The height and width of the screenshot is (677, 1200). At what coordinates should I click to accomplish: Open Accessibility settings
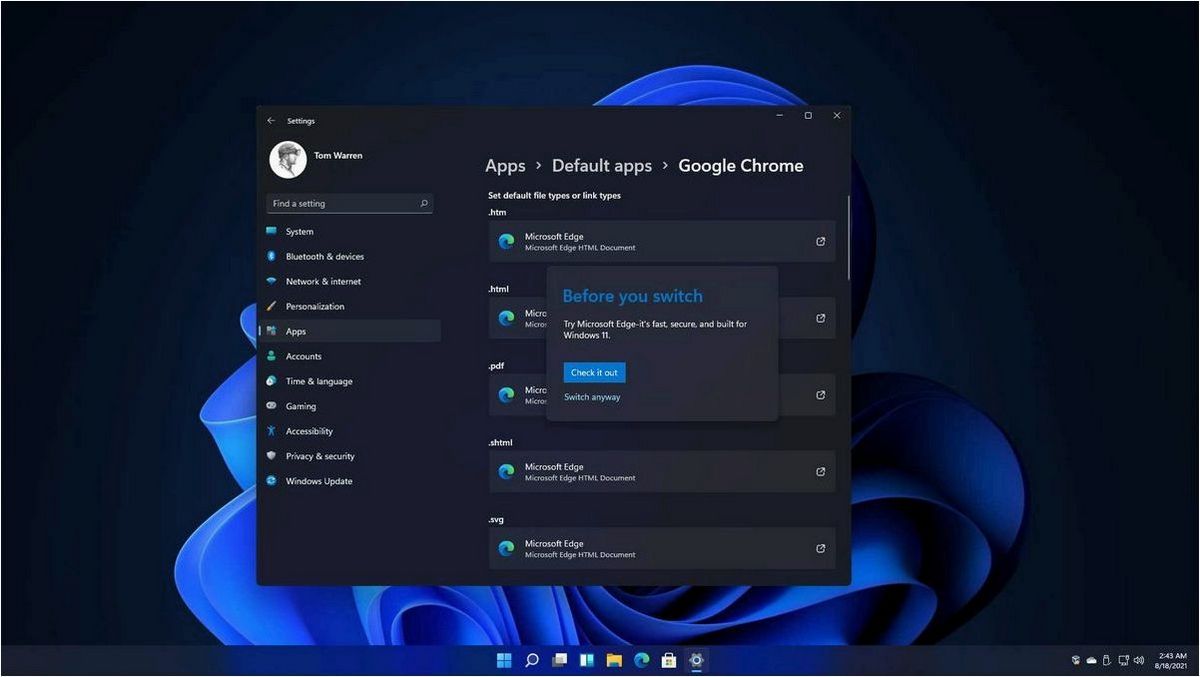pyautogui.click(x=349, y=431)
